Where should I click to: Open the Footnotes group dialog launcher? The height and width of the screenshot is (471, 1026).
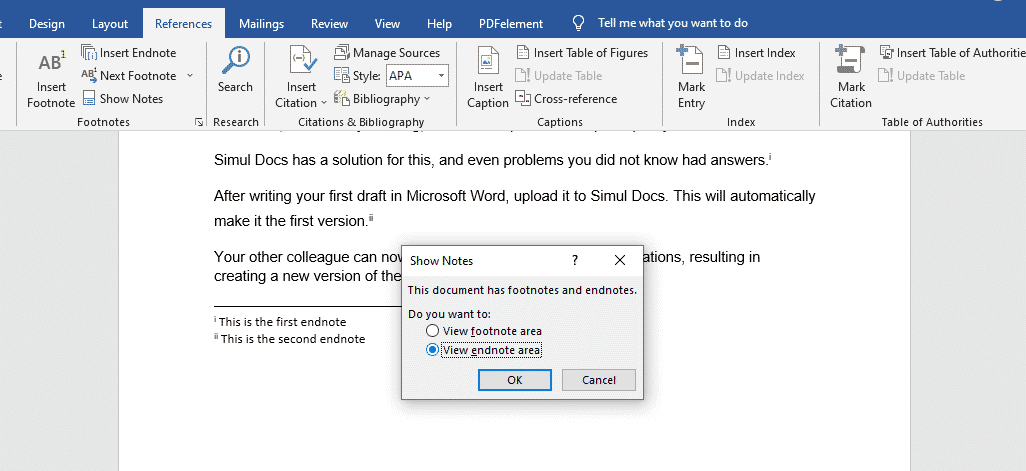(x=199, y=122)
